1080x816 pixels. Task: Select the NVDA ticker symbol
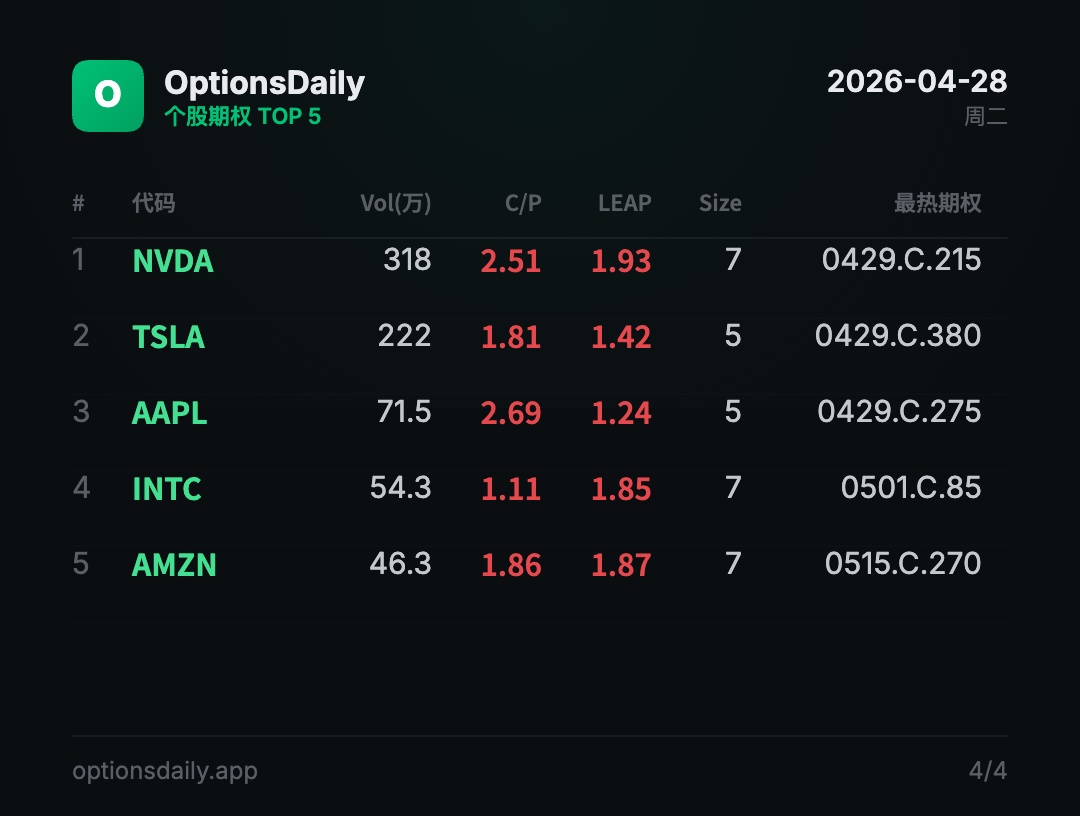tap(172, 261)
